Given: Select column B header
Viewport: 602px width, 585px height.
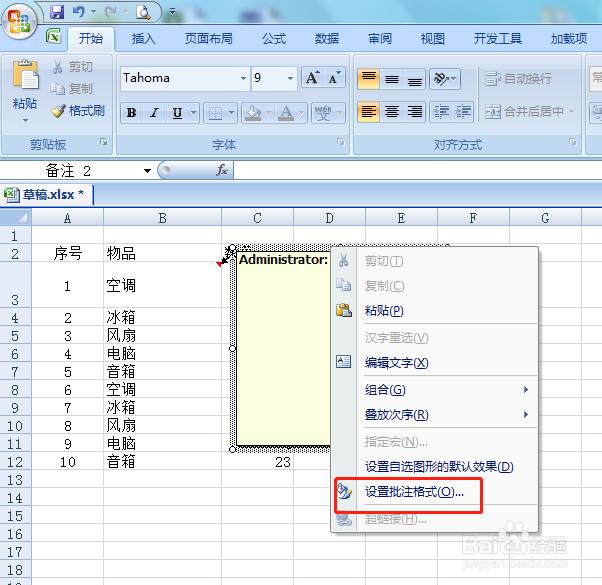Looking at the screenshot, I should tap(162, 218).
